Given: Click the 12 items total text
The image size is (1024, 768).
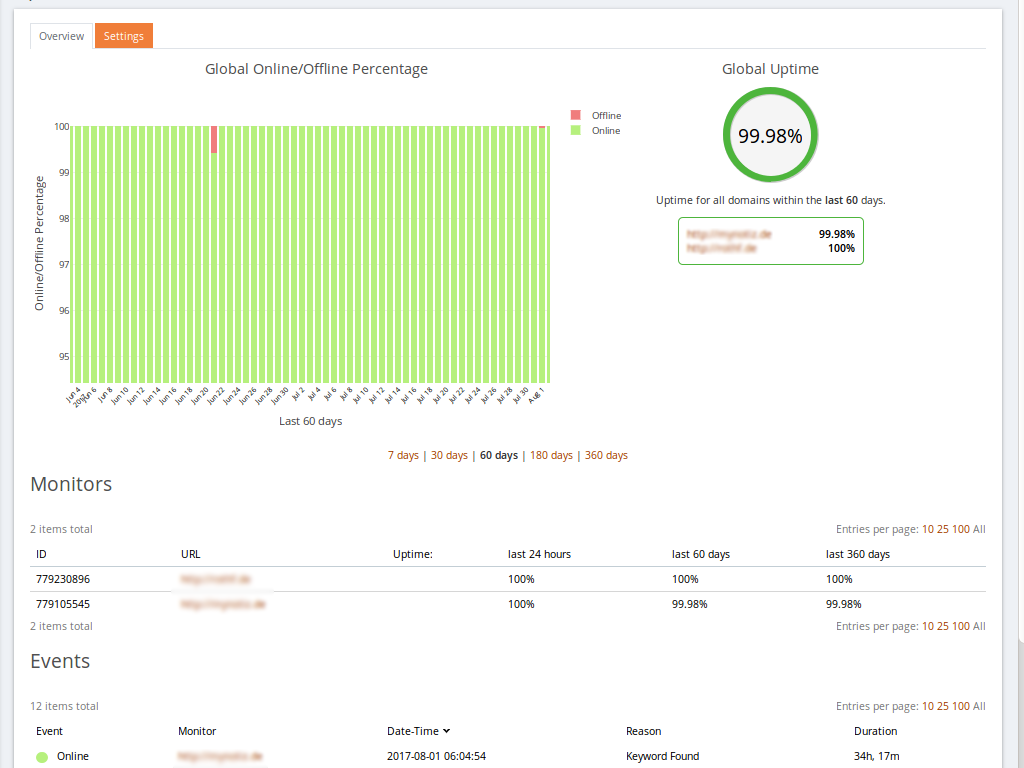Looking at the screenshot, I should tap(65, 706).
